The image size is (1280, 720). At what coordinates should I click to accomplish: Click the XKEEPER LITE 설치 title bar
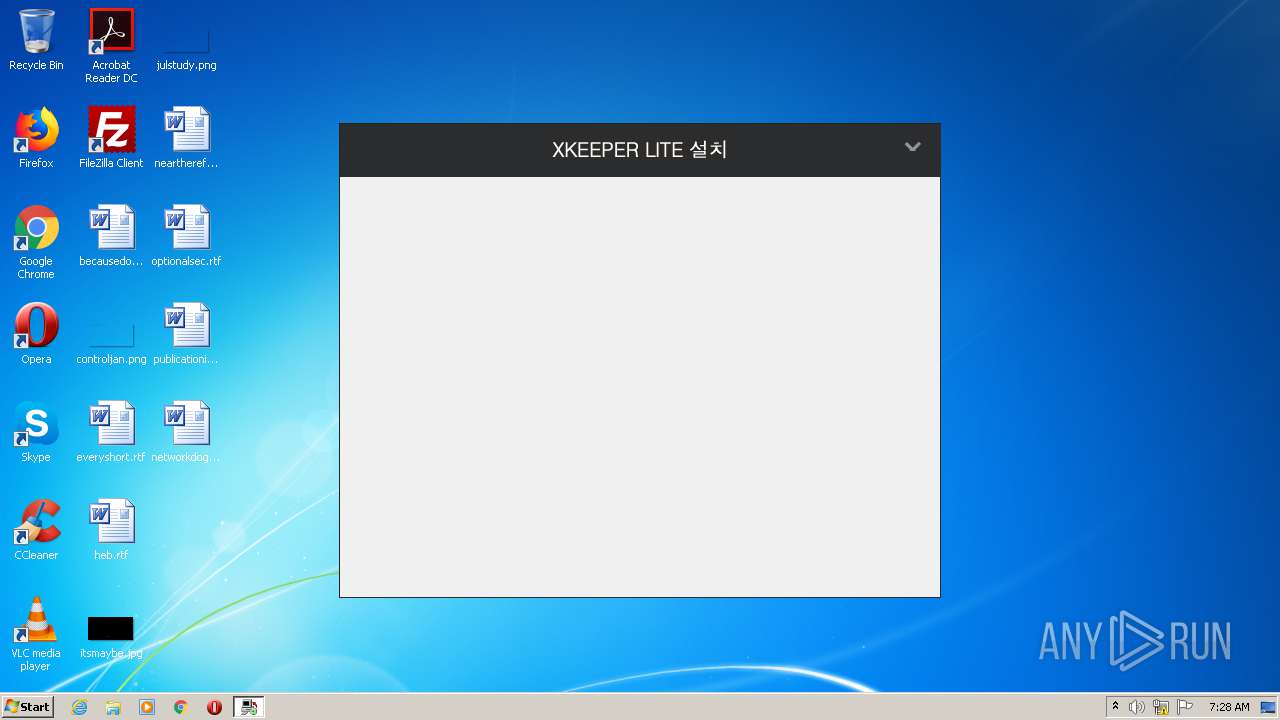click(640, 150)
